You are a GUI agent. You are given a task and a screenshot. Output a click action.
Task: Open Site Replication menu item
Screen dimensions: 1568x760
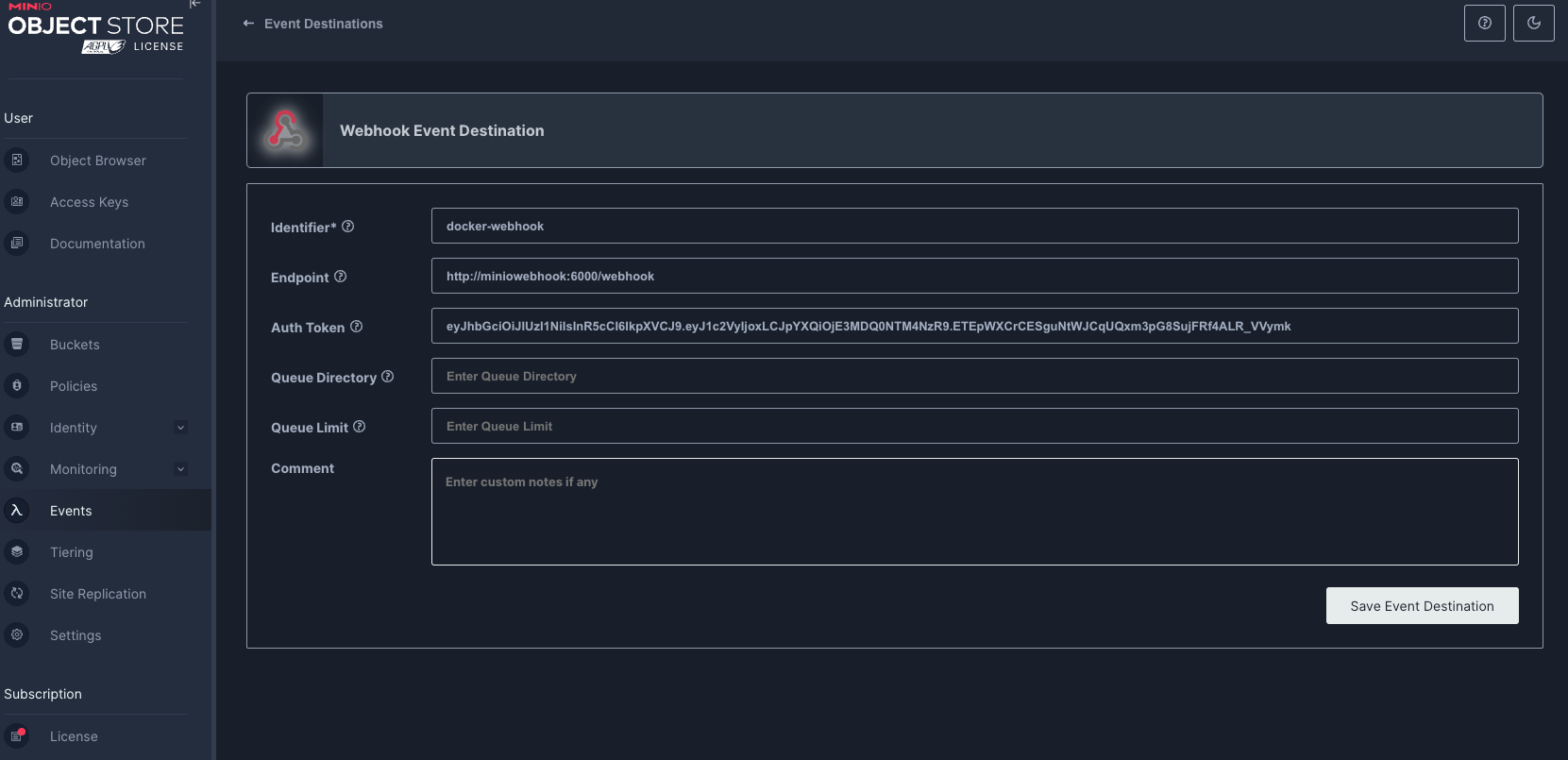pos(98,594)
